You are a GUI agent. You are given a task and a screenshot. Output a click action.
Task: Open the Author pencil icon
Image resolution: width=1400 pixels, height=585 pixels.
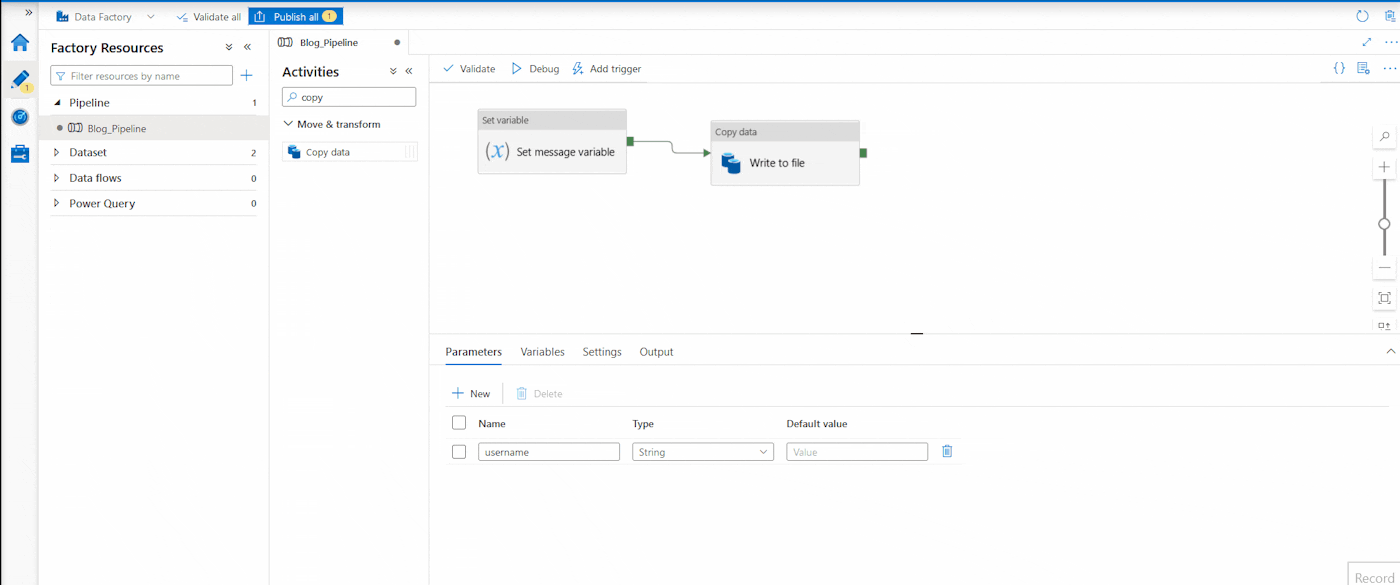20,80
